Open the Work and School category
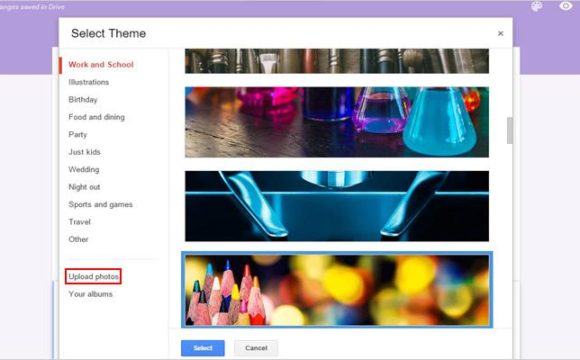The height and width of the screenshot is (360, 580). point(101,64)
